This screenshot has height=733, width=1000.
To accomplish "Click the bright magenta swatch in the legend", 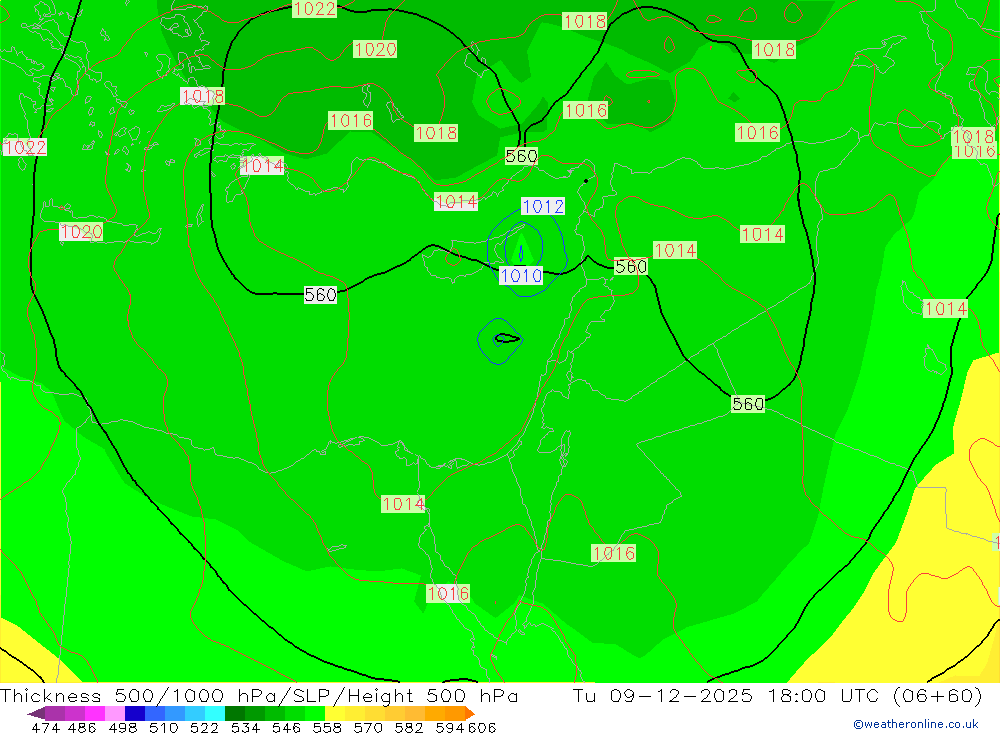I will (94, 713).
